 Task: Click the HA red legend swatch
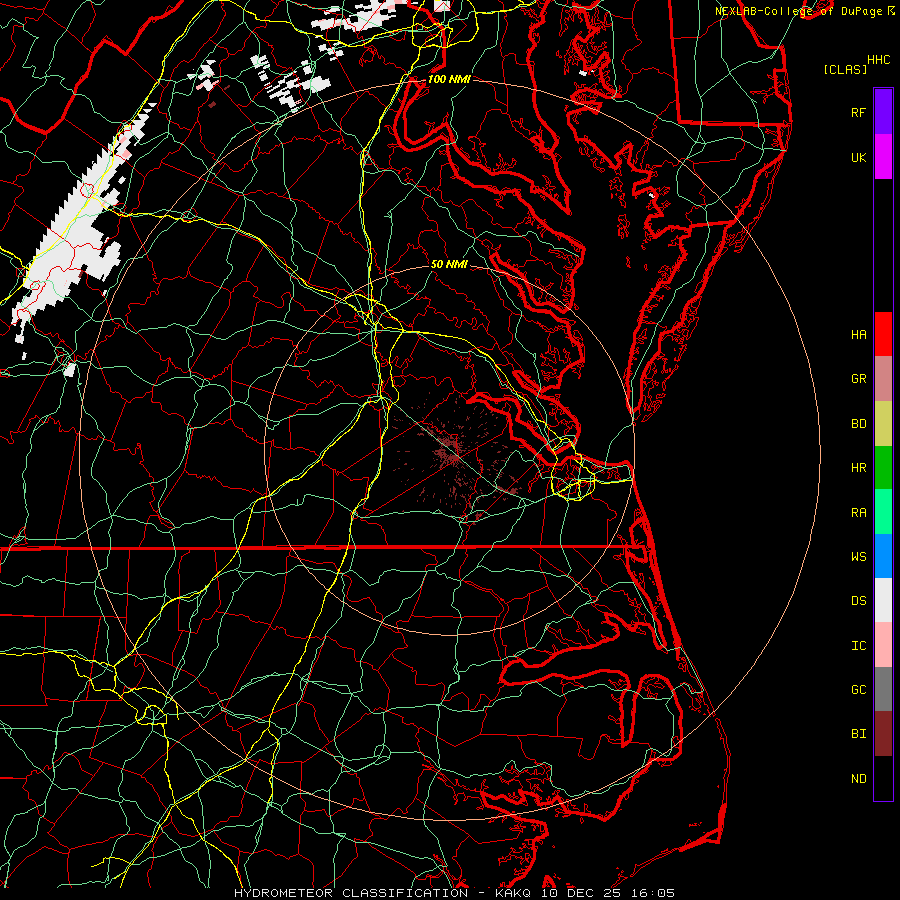[x=883, y=334]
